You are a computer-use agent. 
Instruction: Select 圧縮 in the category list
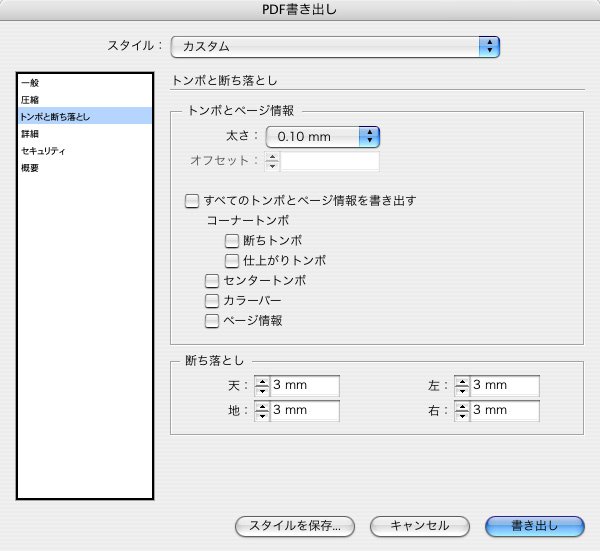click(85, 100)
